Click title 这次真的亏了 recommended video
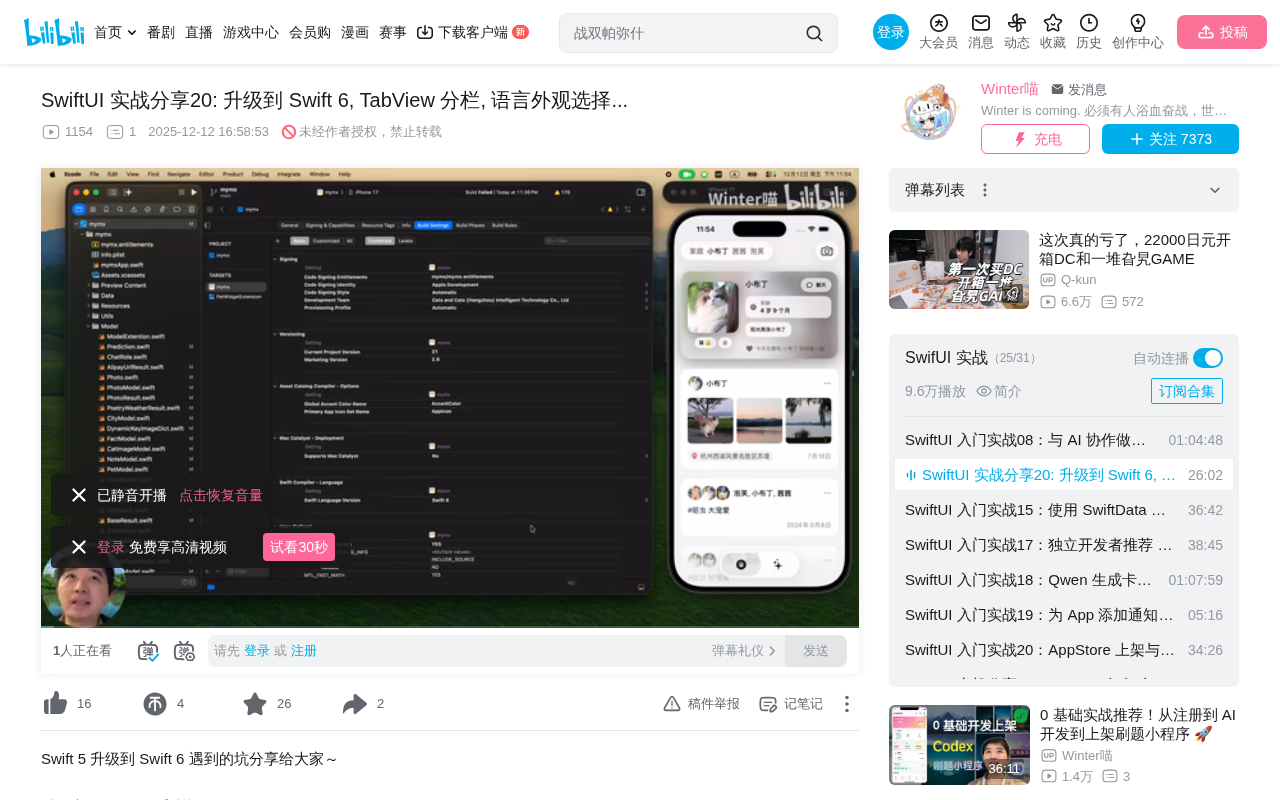This screenshot has width=1280, height=800. 1135,249
